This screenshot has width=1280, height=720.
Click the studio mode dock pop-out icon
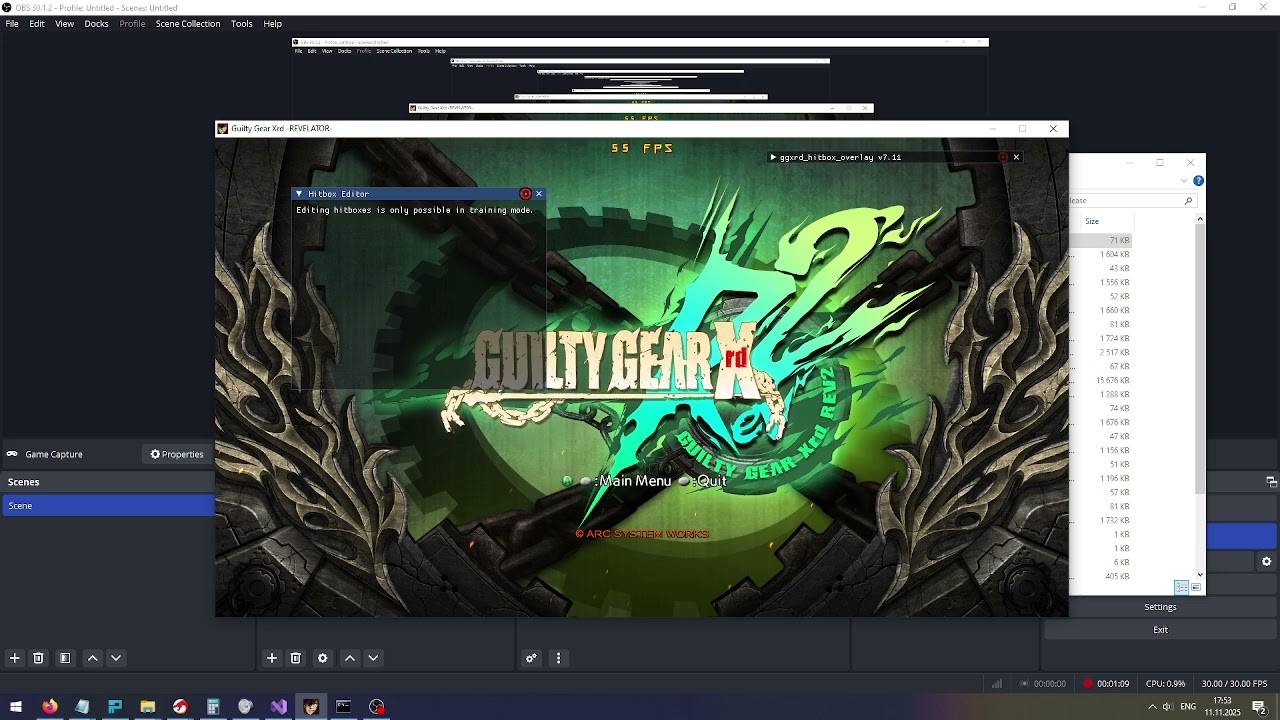1272,482
